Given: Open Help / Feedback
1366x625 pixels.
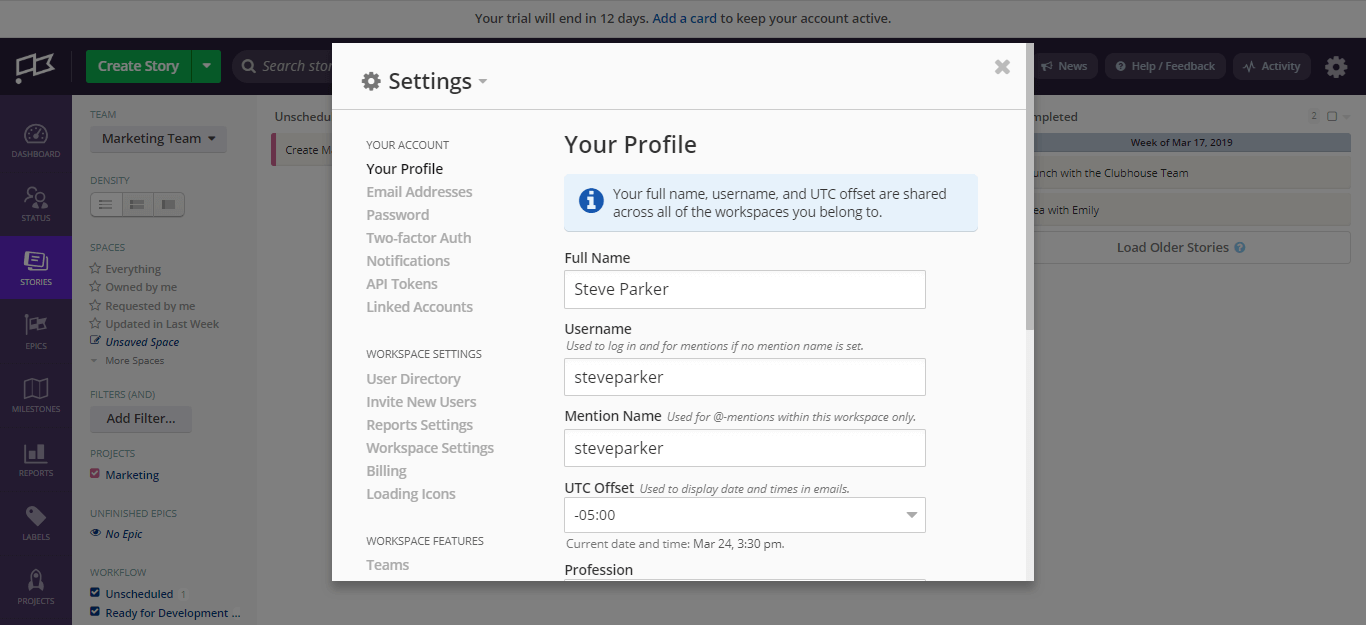Looking at the screenshot, I should click(x=1165, y=67).
